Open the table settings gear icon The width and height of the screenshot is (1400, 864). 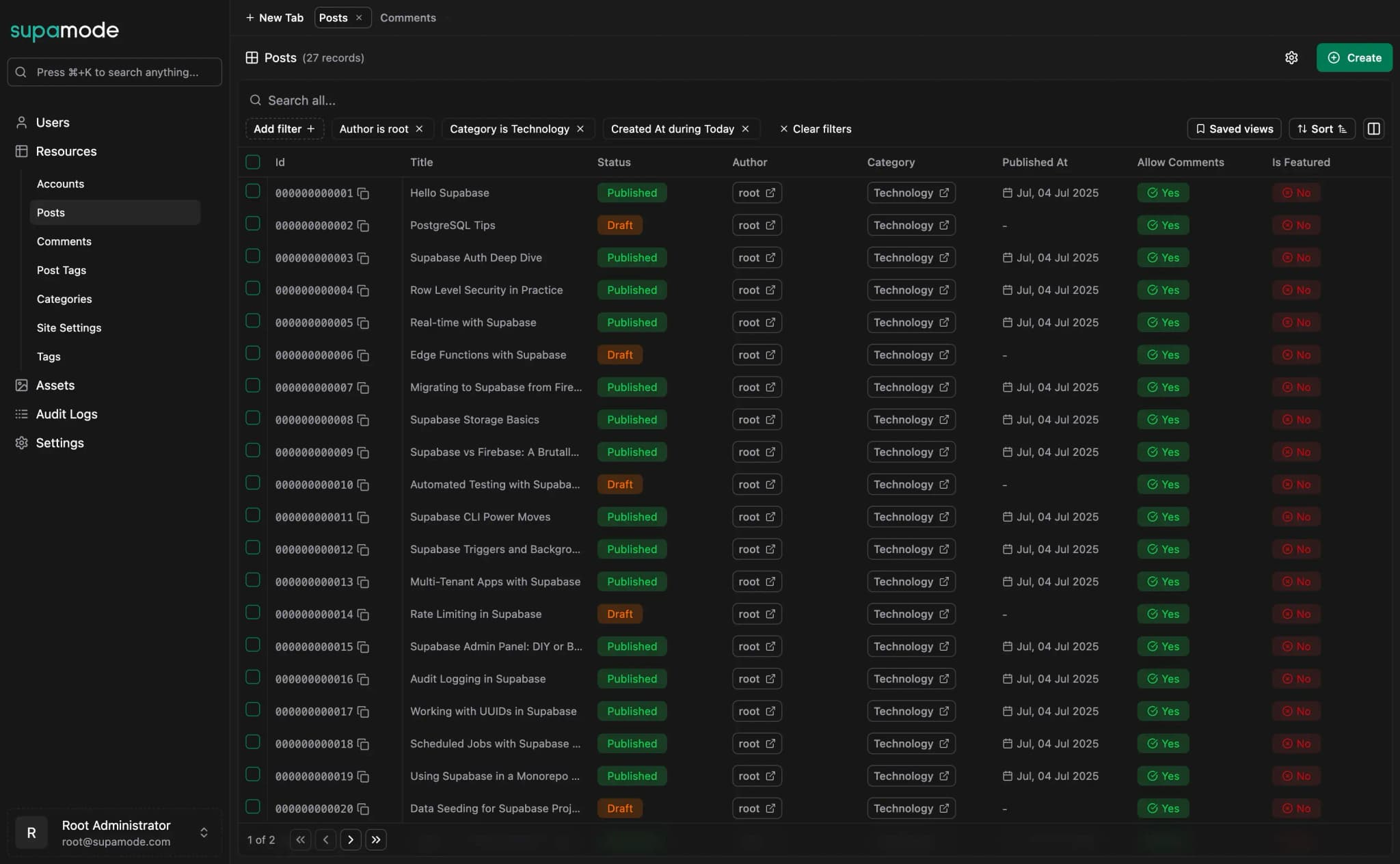coord(1291,57)
